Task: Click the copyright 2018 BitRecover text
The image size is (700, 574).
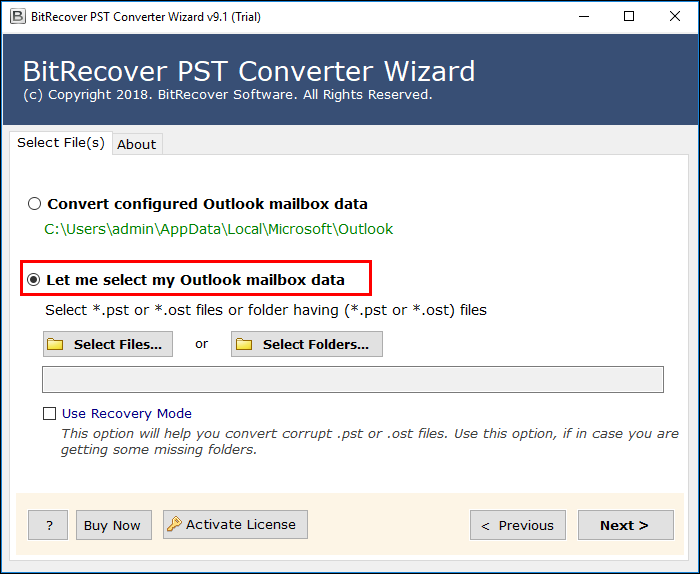Action: pos(228,95)
